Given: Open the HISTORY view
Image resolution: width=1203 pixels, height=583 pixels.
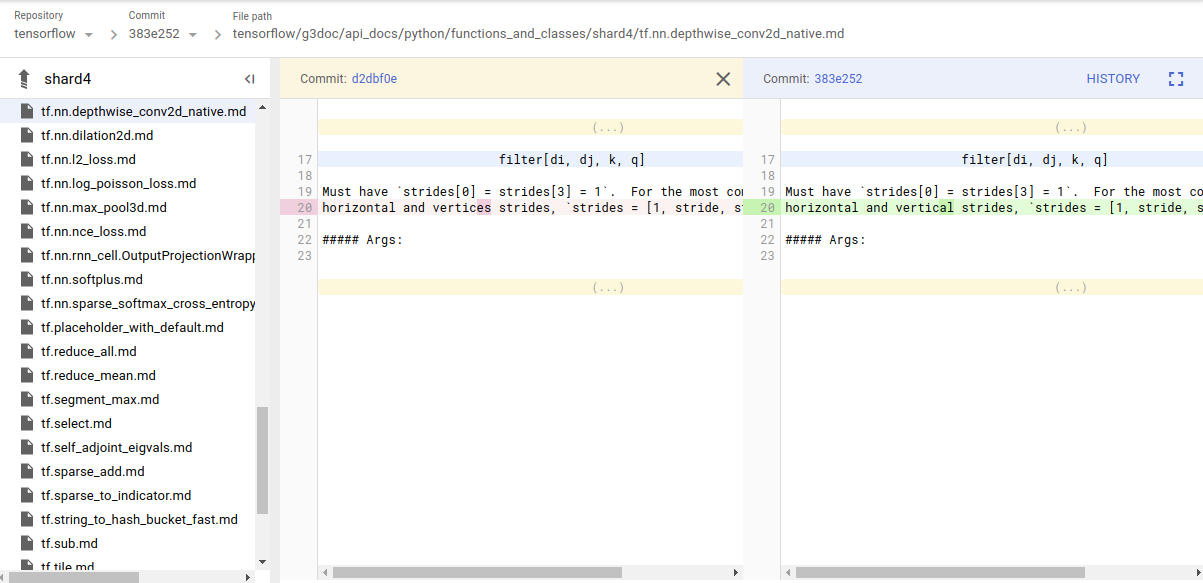Looking at the screenshot, I should (x=1113, y=79).
